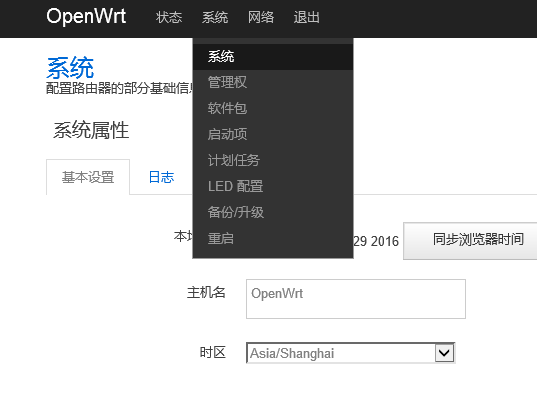Open the 状态 menu in navbar
Screen dimensions: 537x394
pyautogui.click(x=169, y=17)
